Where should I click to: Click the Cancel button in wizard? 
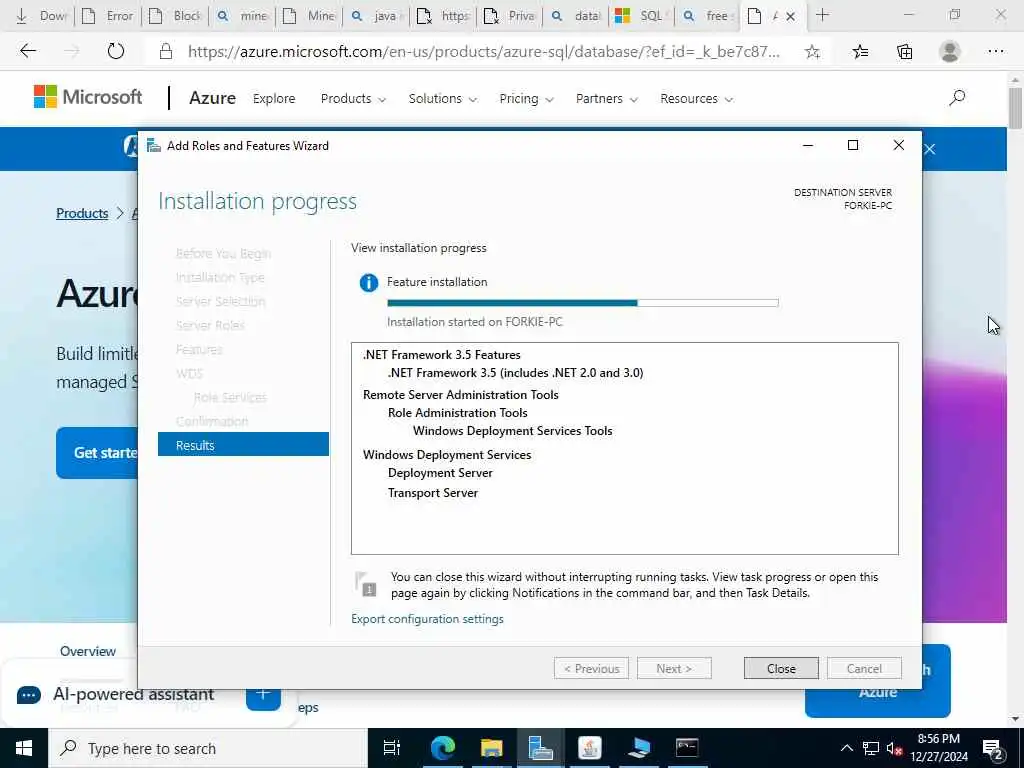[x=863, y=668]
